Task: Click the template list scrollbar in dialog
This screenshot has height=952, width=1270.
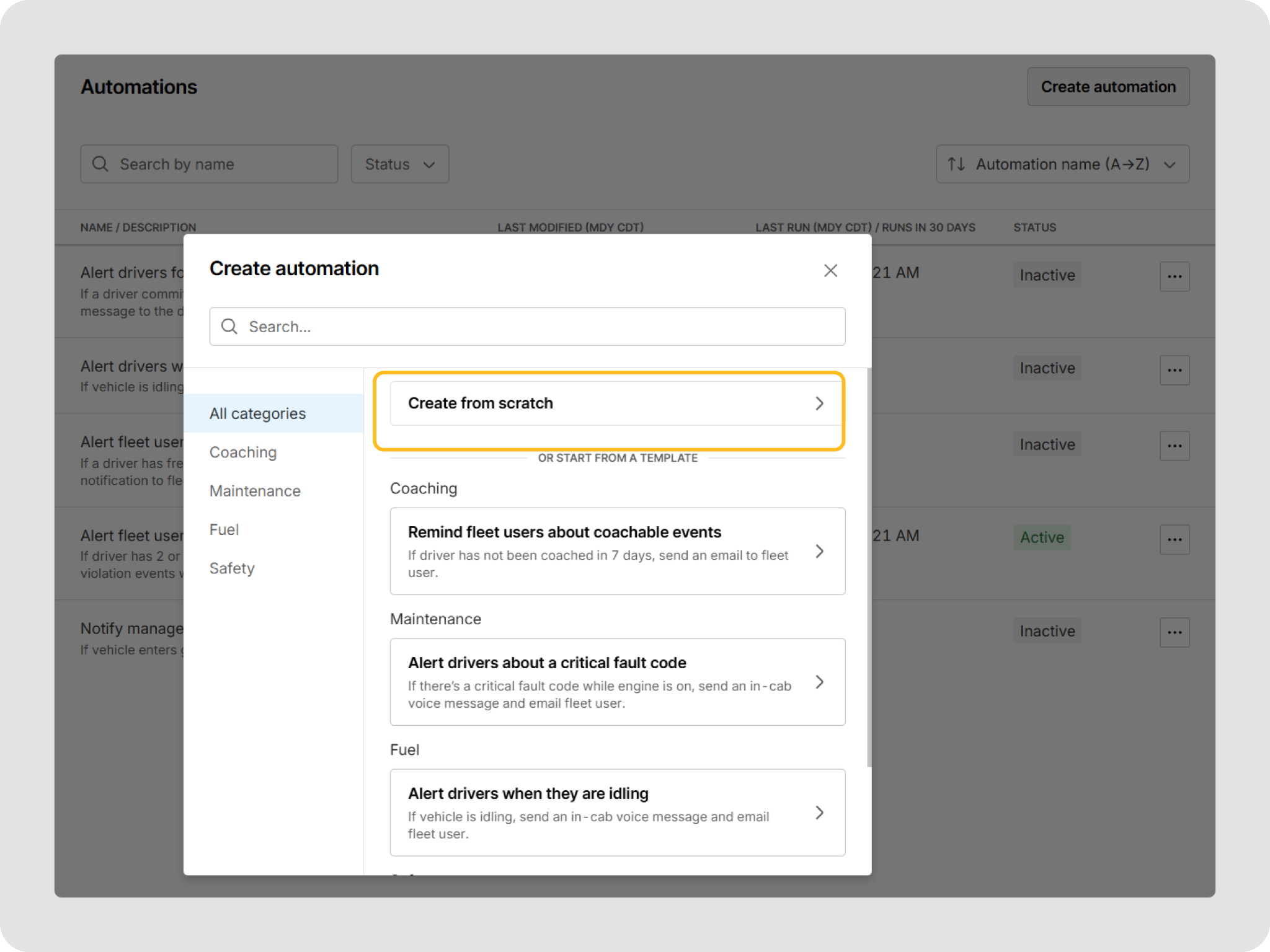Action: pos(869,567)
